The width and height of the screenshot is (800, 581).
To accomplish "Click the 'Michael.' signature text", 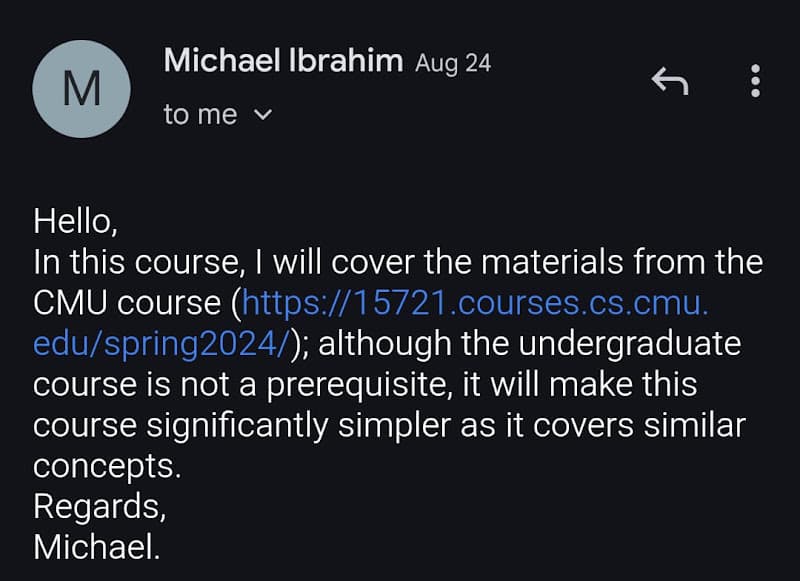I will click(x=97, y=547).
